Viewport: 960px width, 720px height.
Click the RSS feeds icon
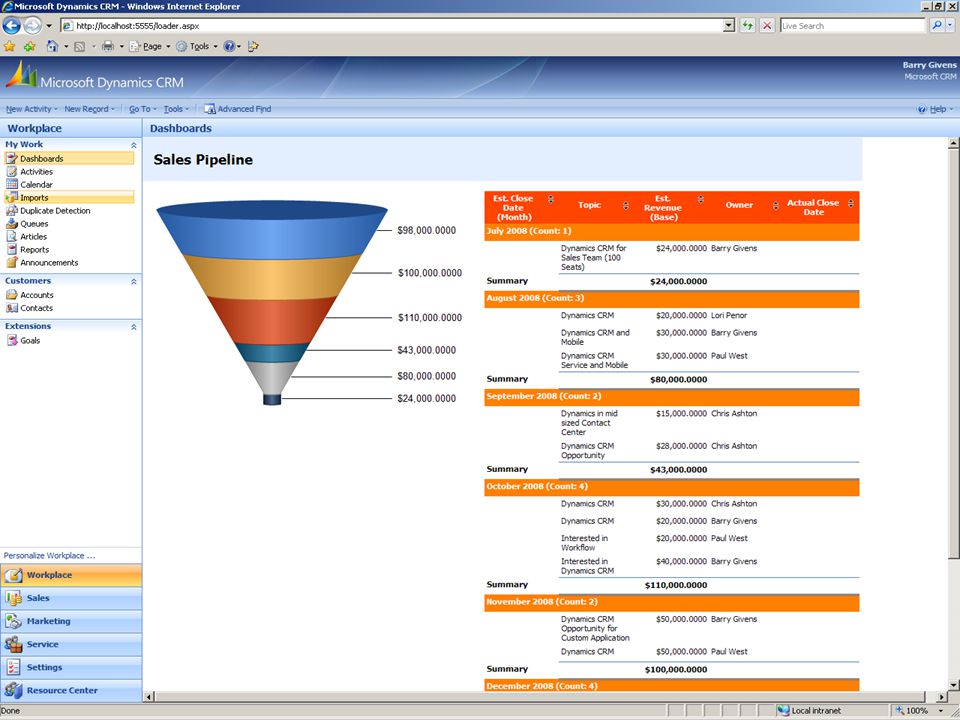[80, 47]
